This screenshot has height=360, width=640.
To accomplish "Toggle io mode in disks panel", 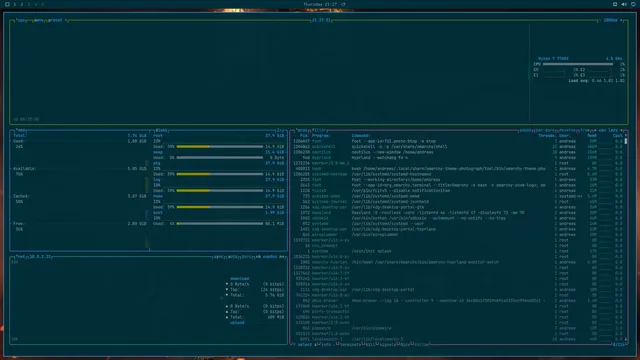I will coord(280,131).
